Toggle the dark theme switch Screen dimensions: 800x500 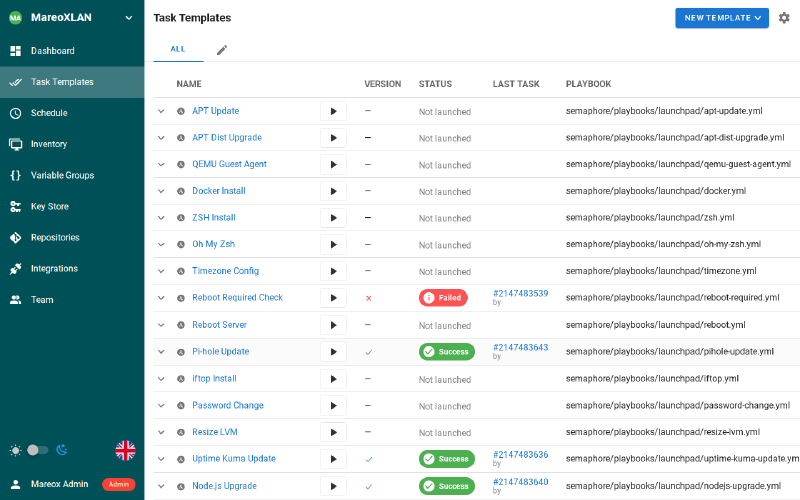(x=37, y=450)
